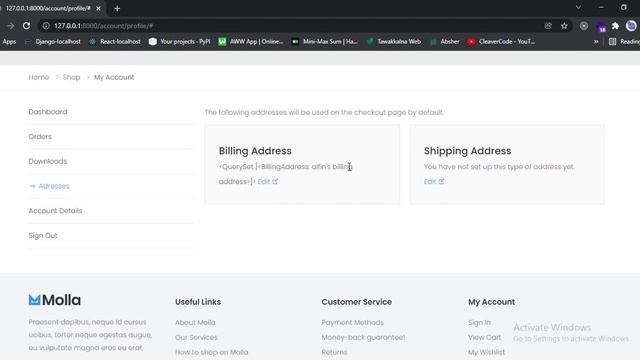Open a new tab with plus button
The width and height of the screenshot is (640, 360).
pyautogui.click(x=117, y=8)
